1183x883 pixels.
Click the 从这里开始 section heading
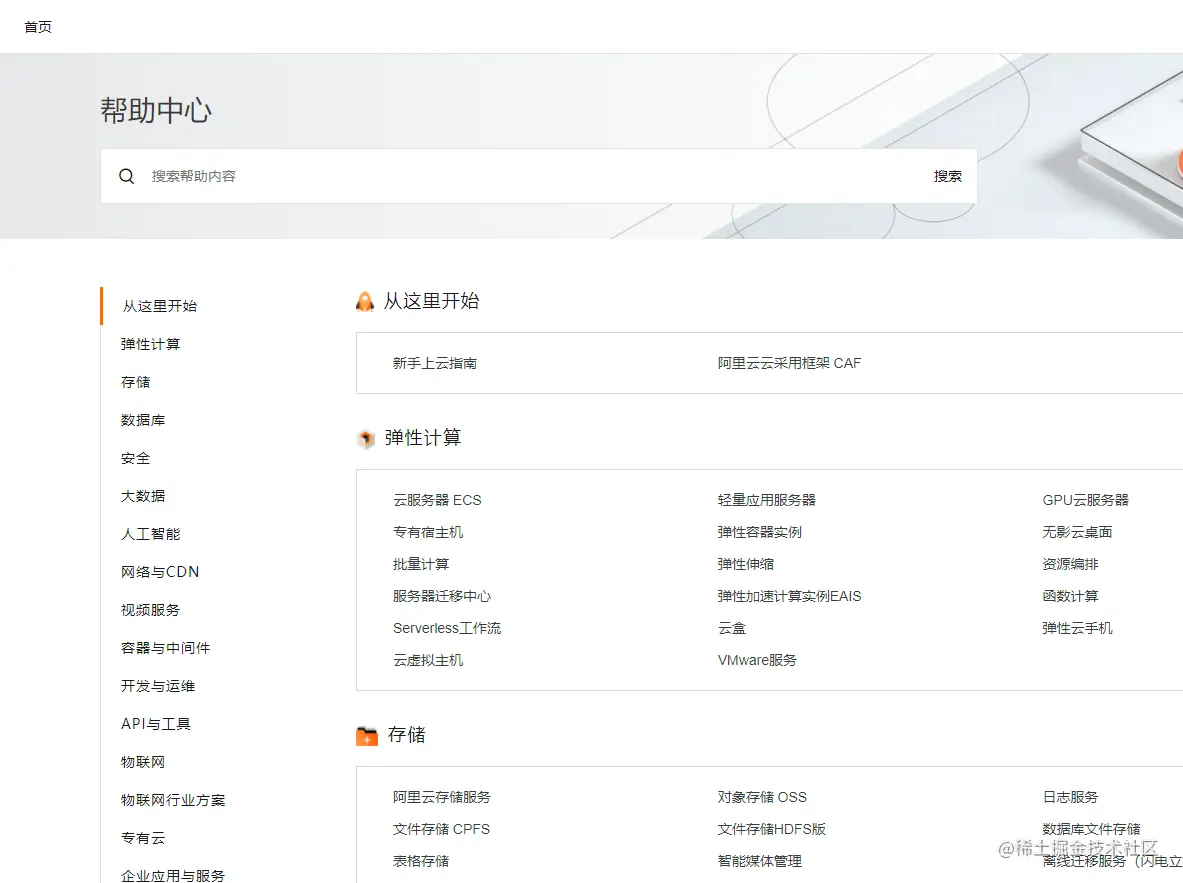click(x=432, y=301)
